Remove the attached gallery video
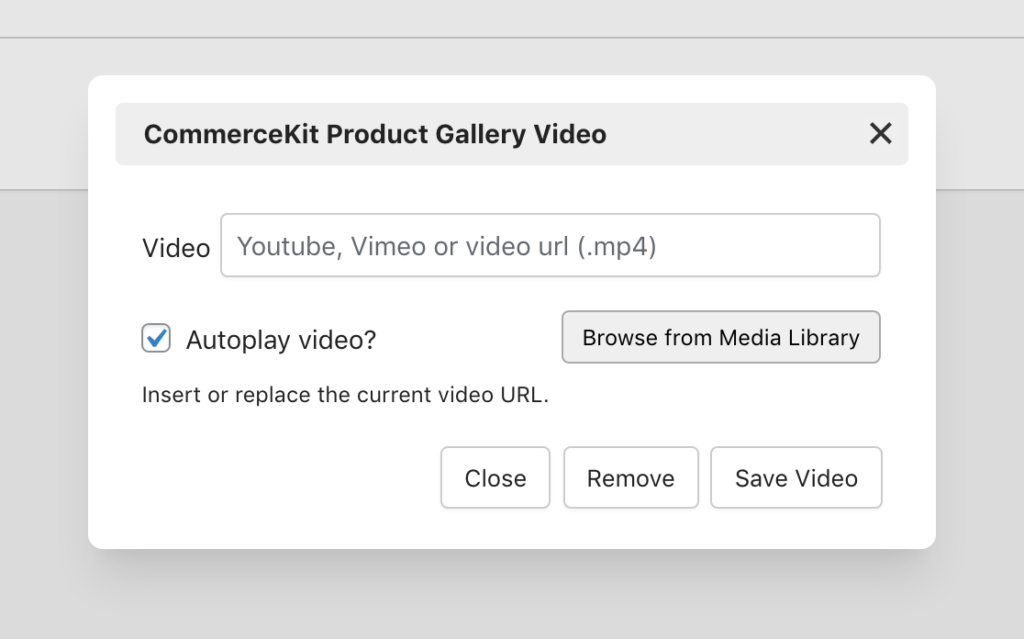 tap(631, 477)
